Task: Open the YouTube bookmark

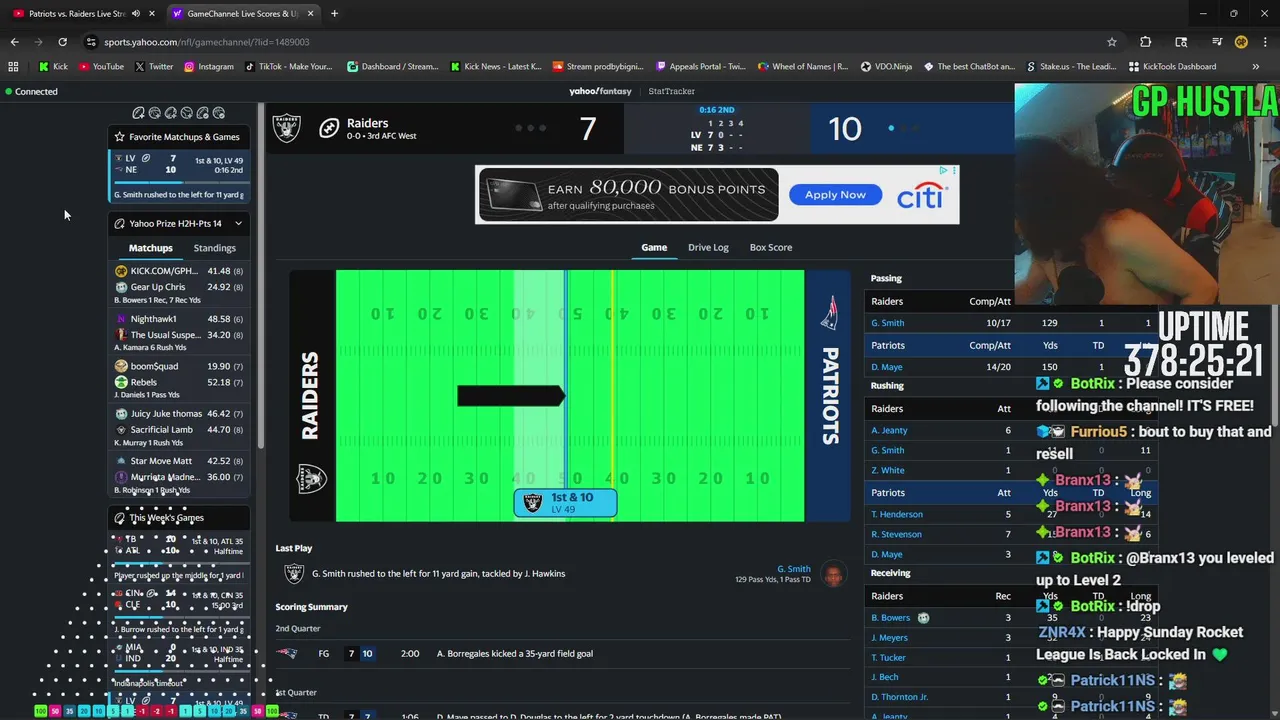Action: coord(101,66)
